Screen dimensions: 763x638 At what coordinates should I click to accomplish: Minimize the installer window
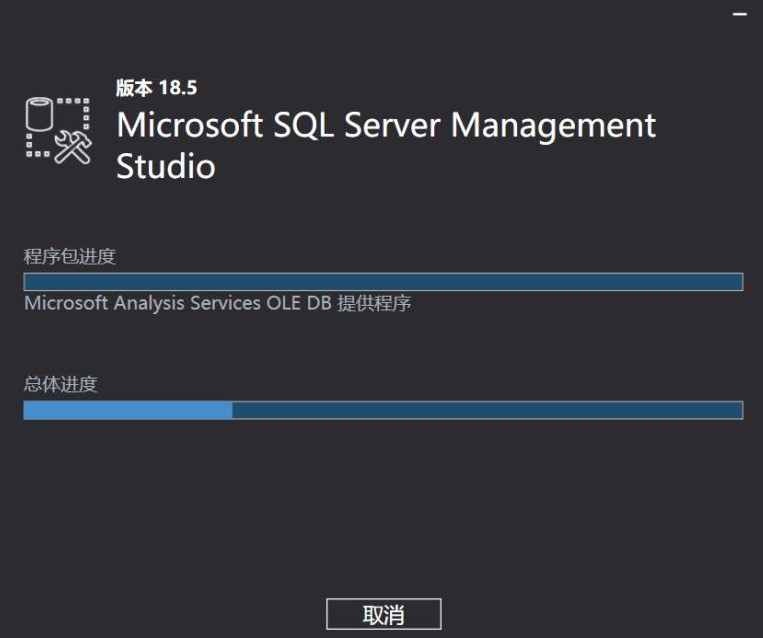tap(739, 14)
